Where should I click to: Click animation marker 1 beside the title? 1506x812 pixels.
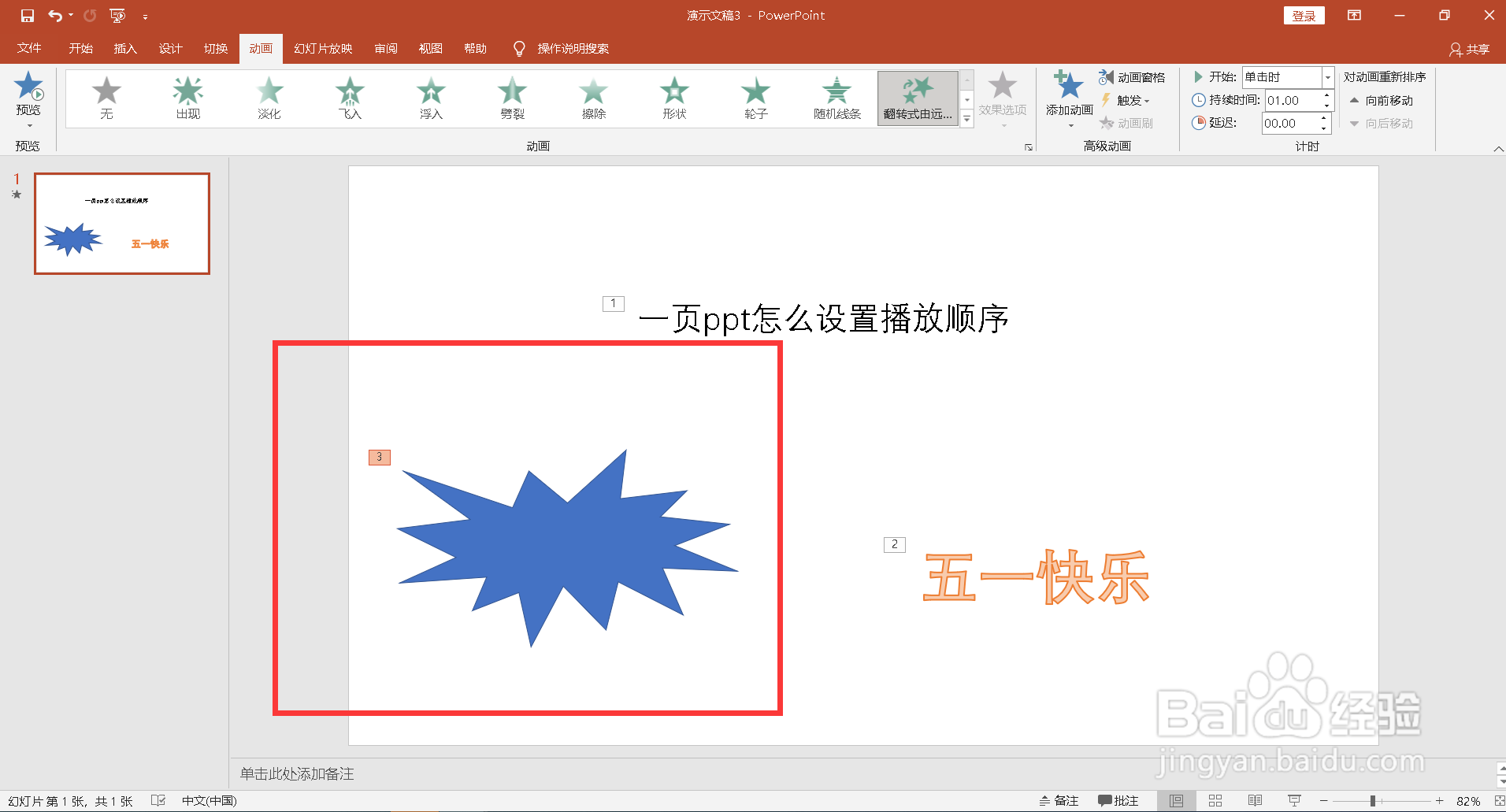pos(614,303)
